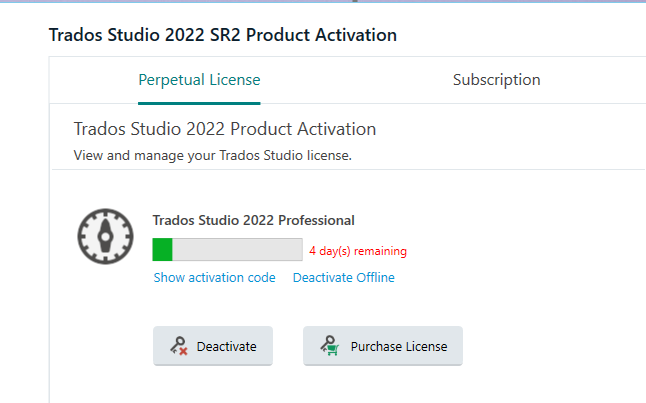Click the 'Trados Studio 2022 SR2 Product Activation' title
The height and width of the screenshot is (403, 646).
tap(223, 35)
